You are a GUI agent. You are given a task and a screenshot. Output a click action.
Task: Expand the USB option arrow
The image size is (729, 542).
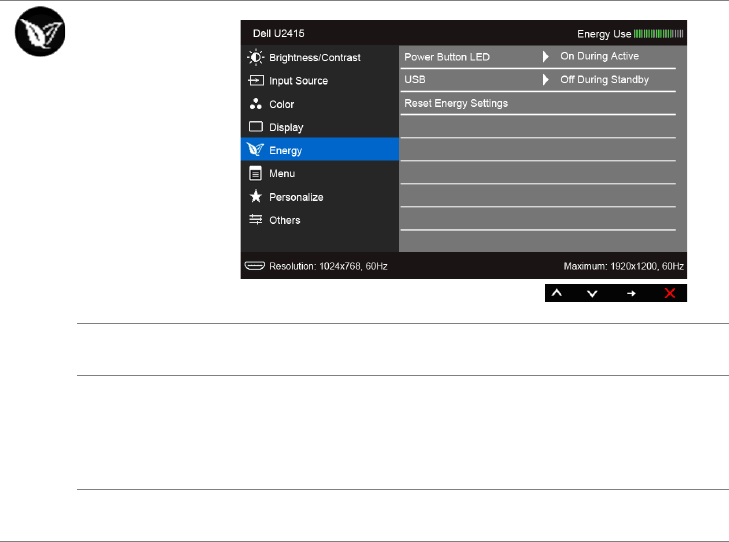coord(545,79)
